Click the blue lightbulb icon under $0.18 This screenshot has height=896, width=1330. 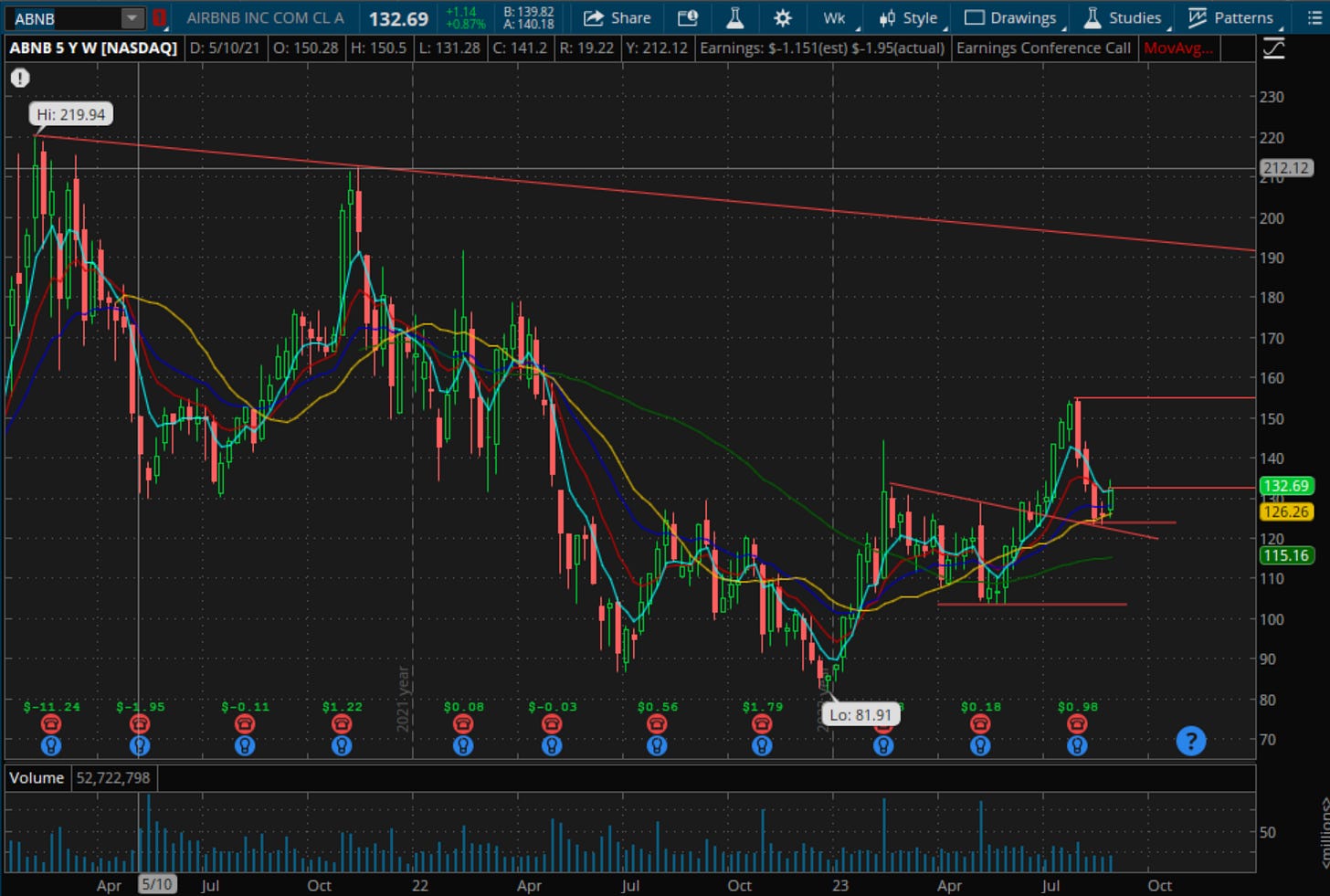click(x=980, y=746)
